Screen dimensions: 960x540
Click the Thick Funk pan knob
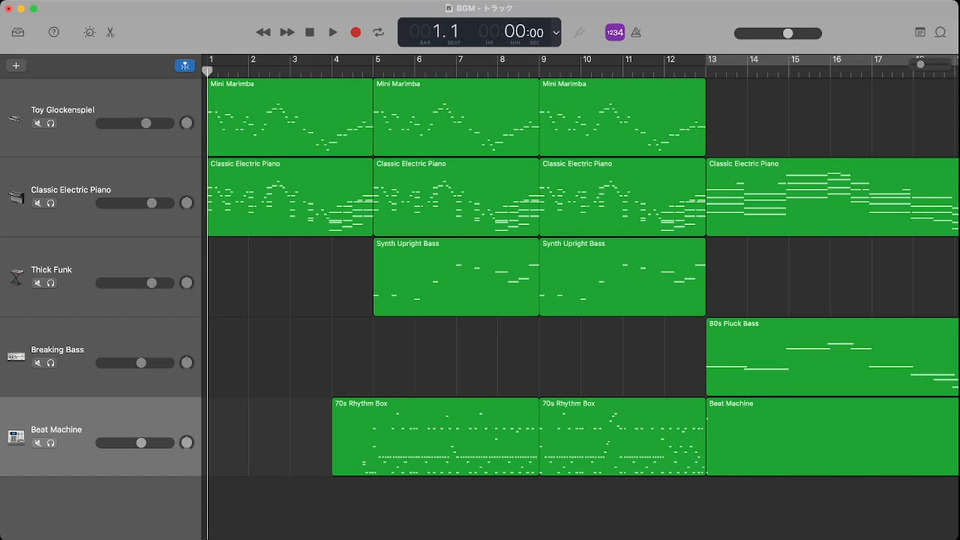(x=187, y=283)
